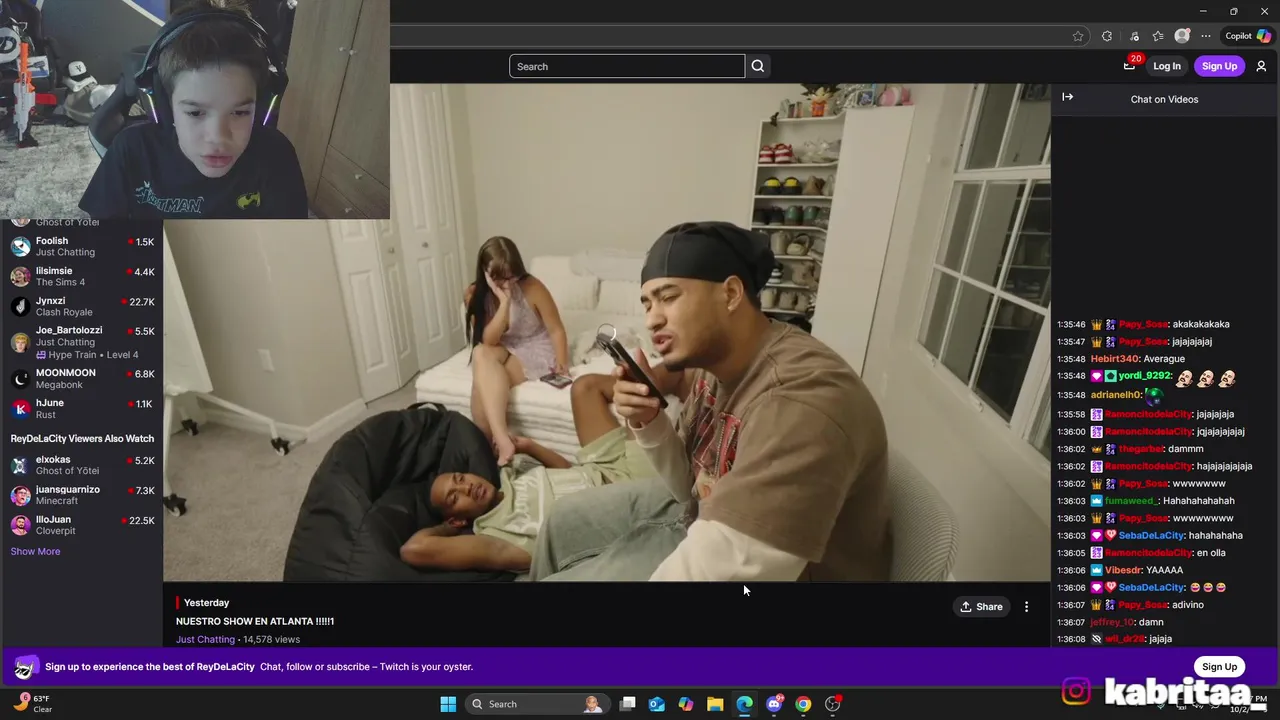This screenshot has width=1280, height=720.
Task: Open Discord from the taskbar
Action: coord(774,704)
